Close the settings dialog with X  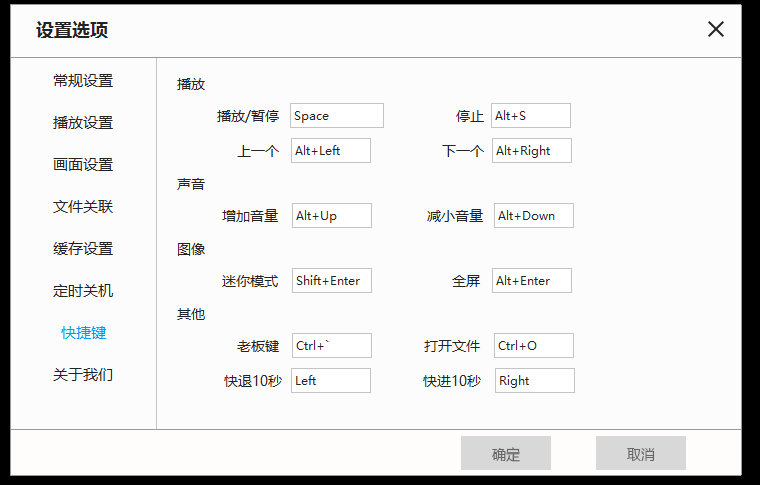[x=715, y=29]
